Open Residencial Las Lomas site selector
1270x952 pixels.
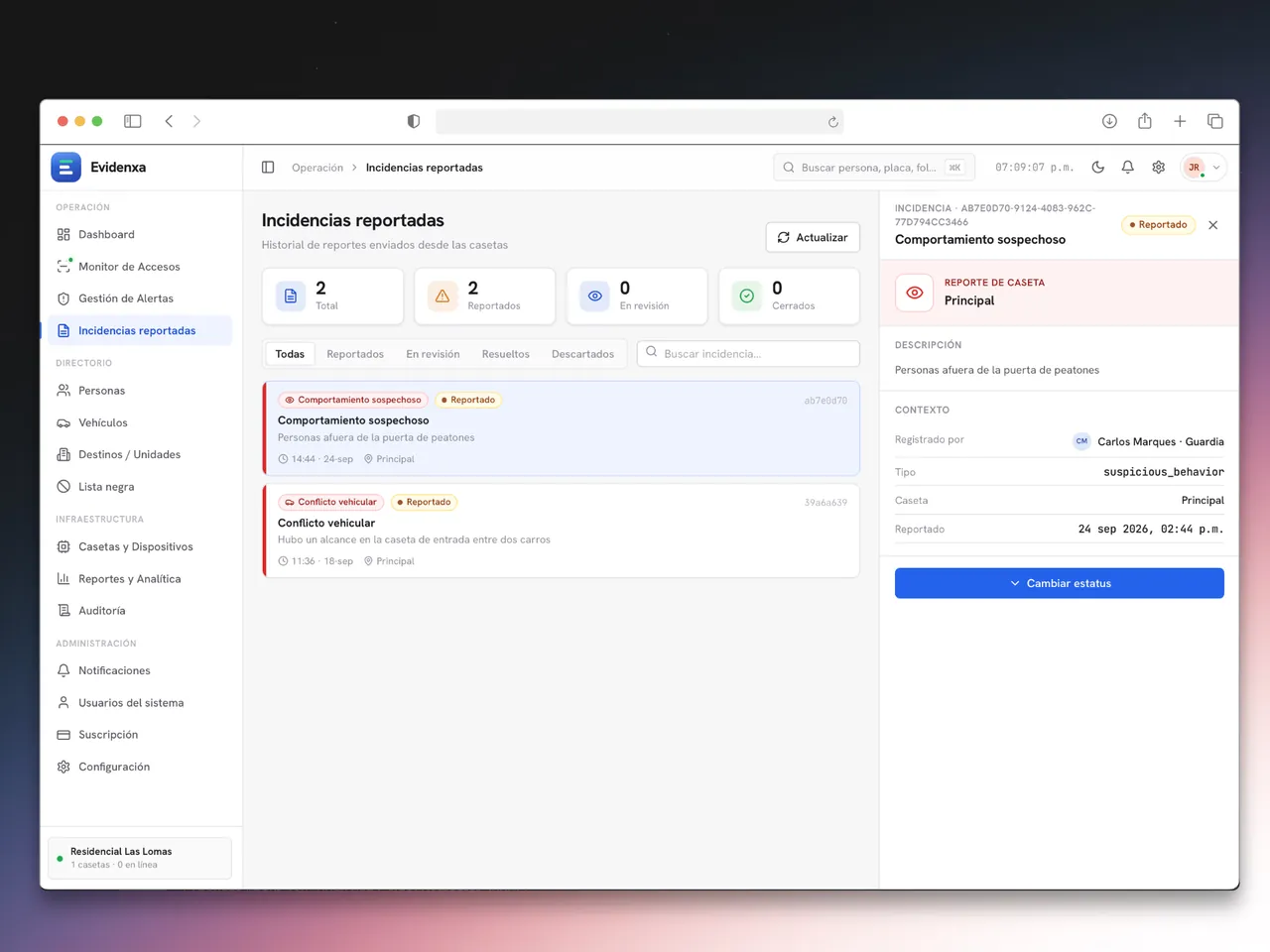[x=140, y=858]
